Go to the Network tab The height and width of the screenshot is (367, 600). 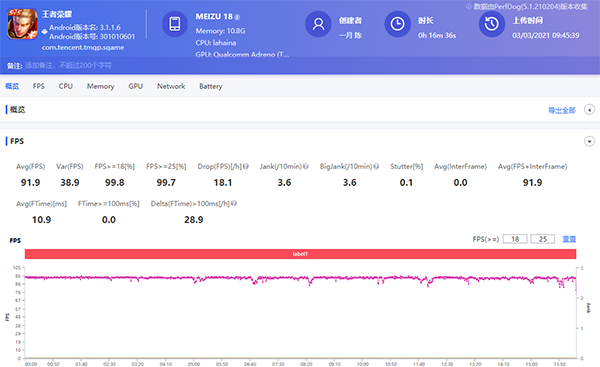point(171,86)
